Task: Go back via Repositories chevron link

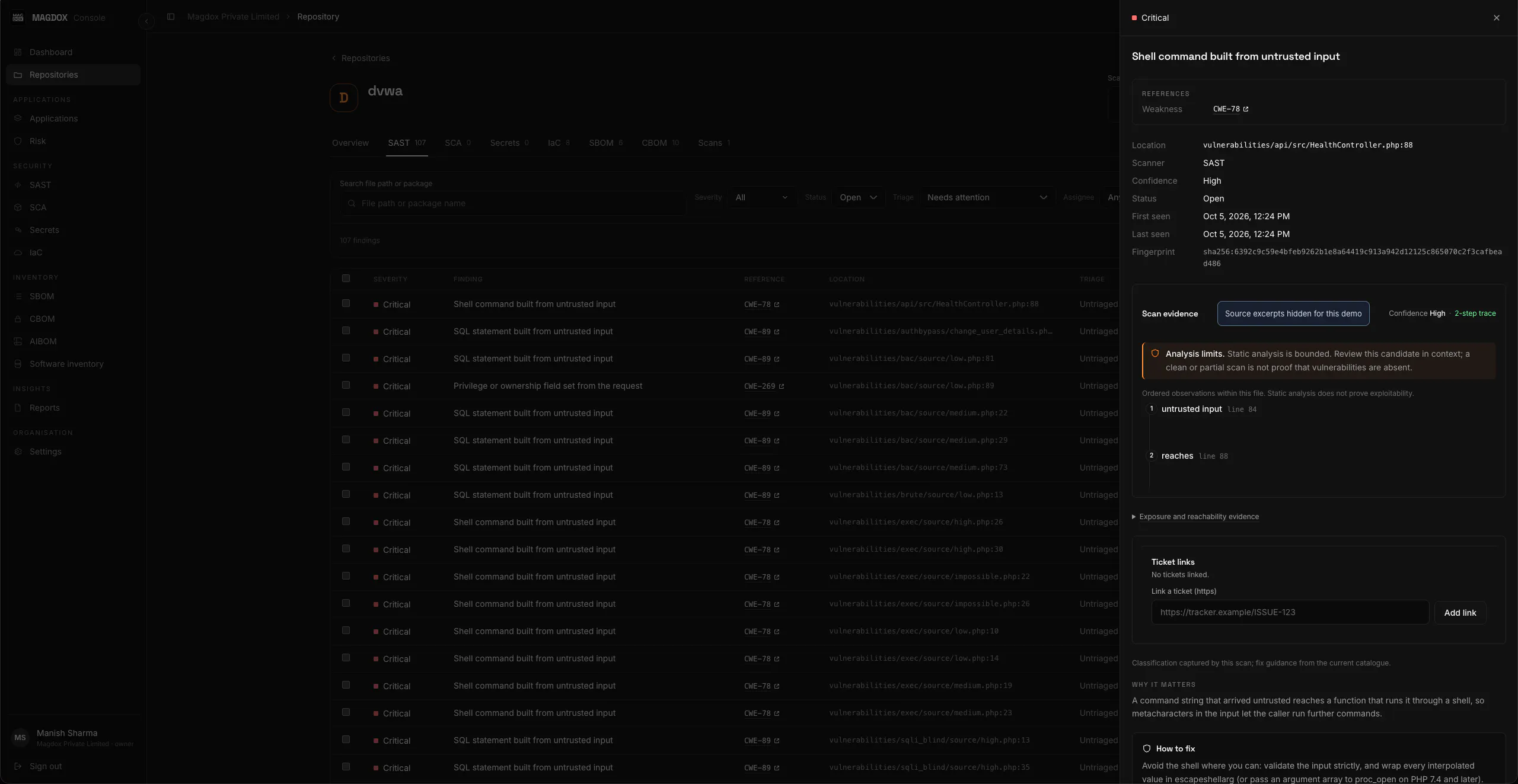Action: point(361,58)
